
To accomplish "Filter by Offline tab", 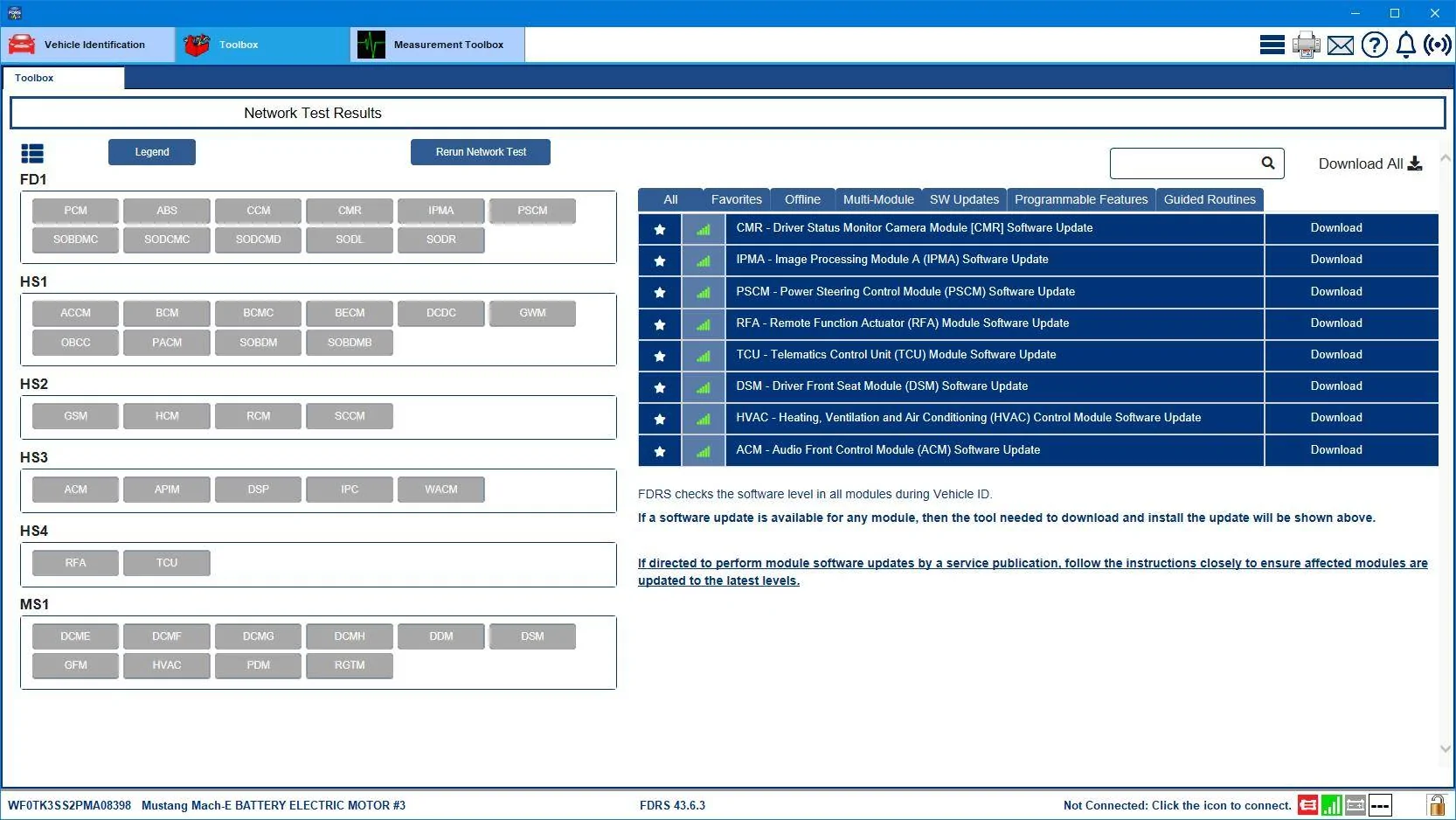I will click(x=802, y=199).
